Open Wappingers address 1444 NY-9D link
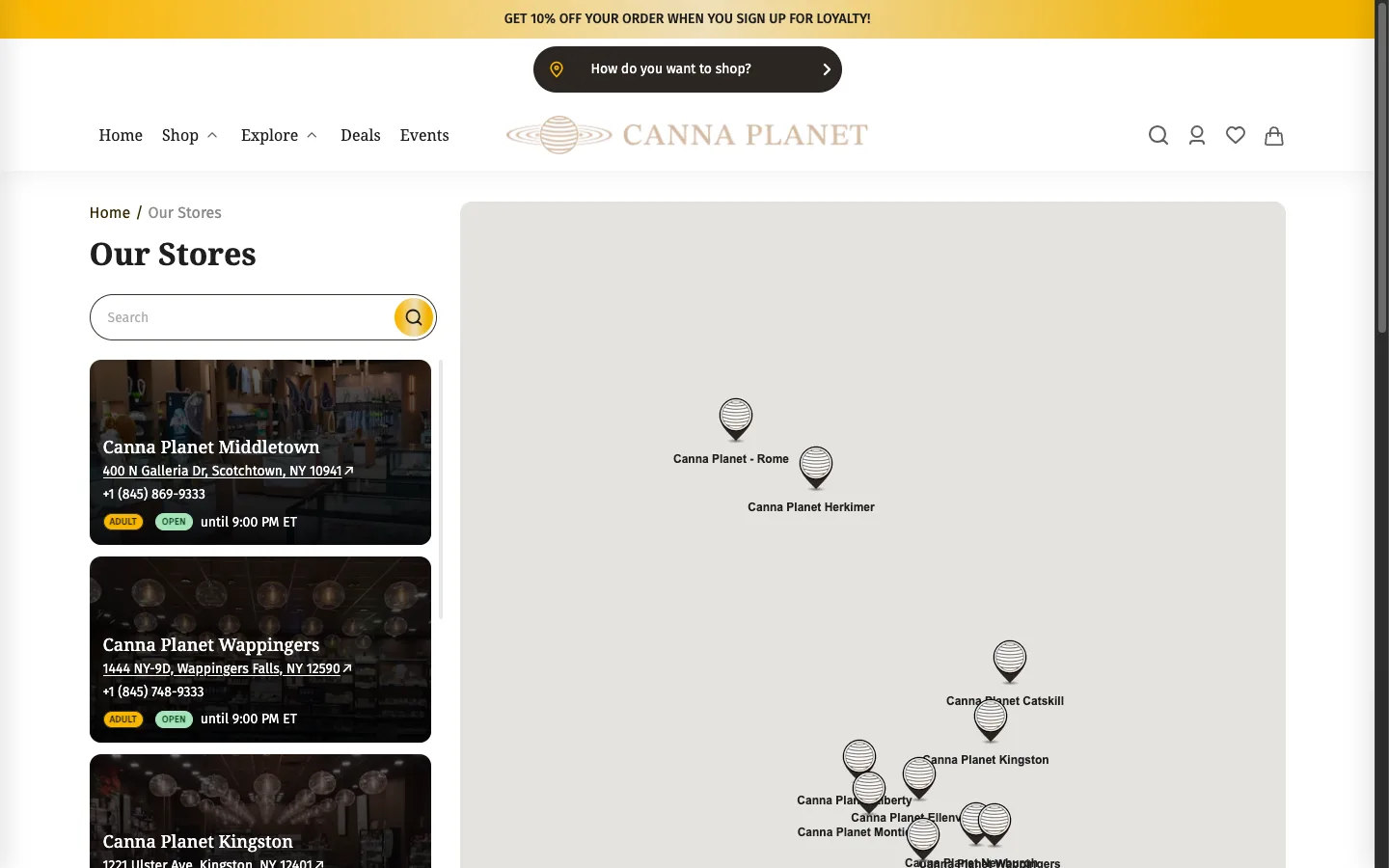The image size is (1389, 868). (x=227, y=668)
